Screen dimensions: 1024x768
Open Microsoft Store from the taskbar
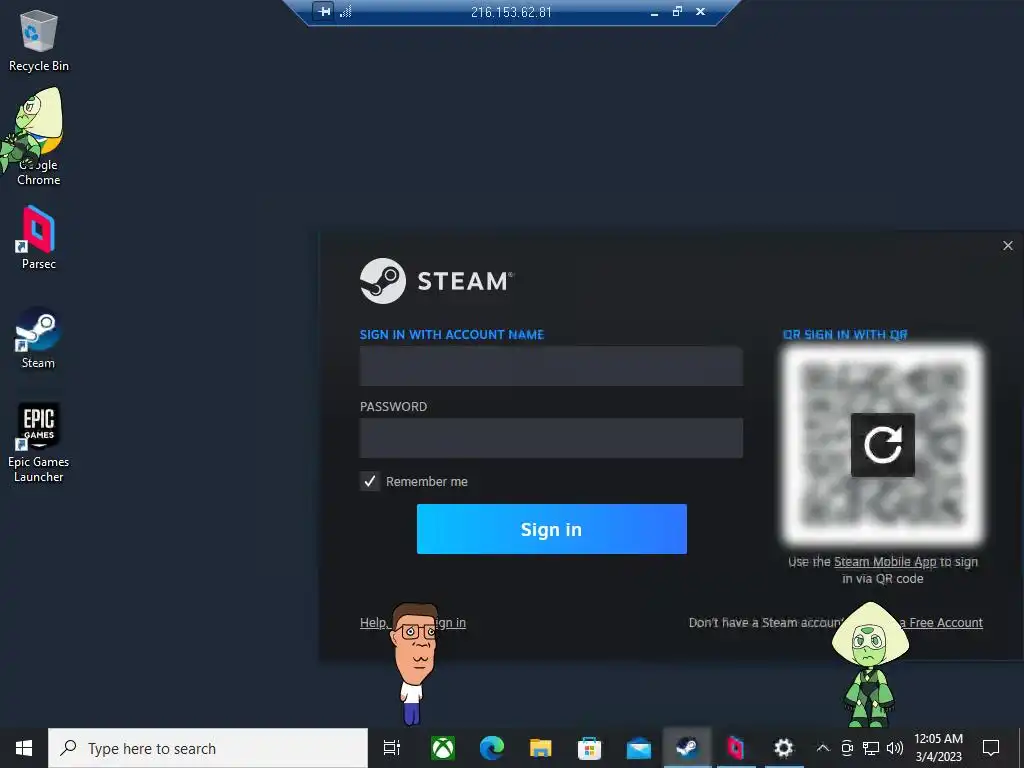point(589,748)
